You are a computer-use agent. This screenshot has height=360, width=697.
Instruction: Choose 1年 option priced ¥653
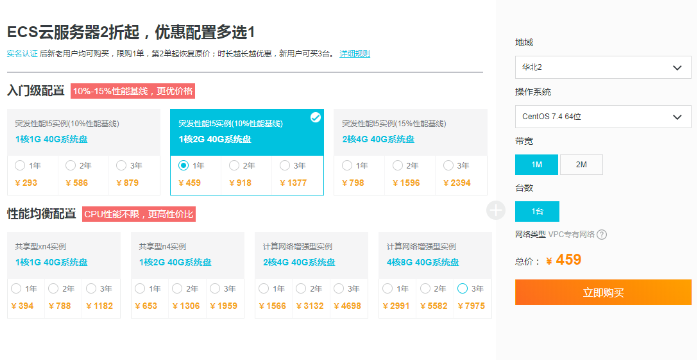[140, 289]
